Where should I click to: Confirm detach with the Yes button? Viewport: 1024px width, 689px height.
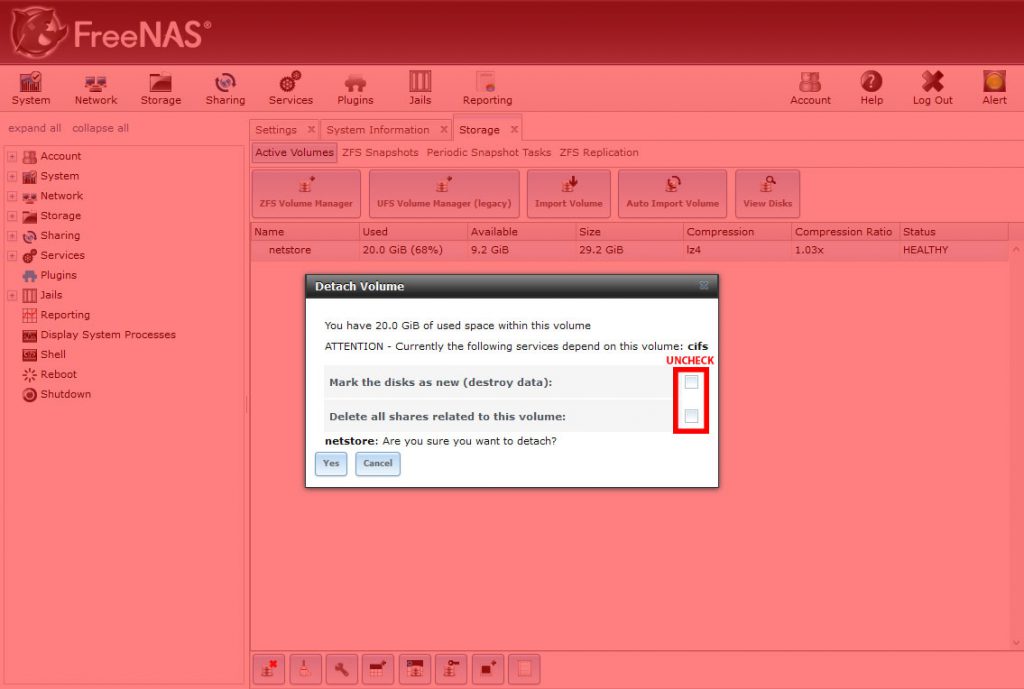tap(331, 464)
